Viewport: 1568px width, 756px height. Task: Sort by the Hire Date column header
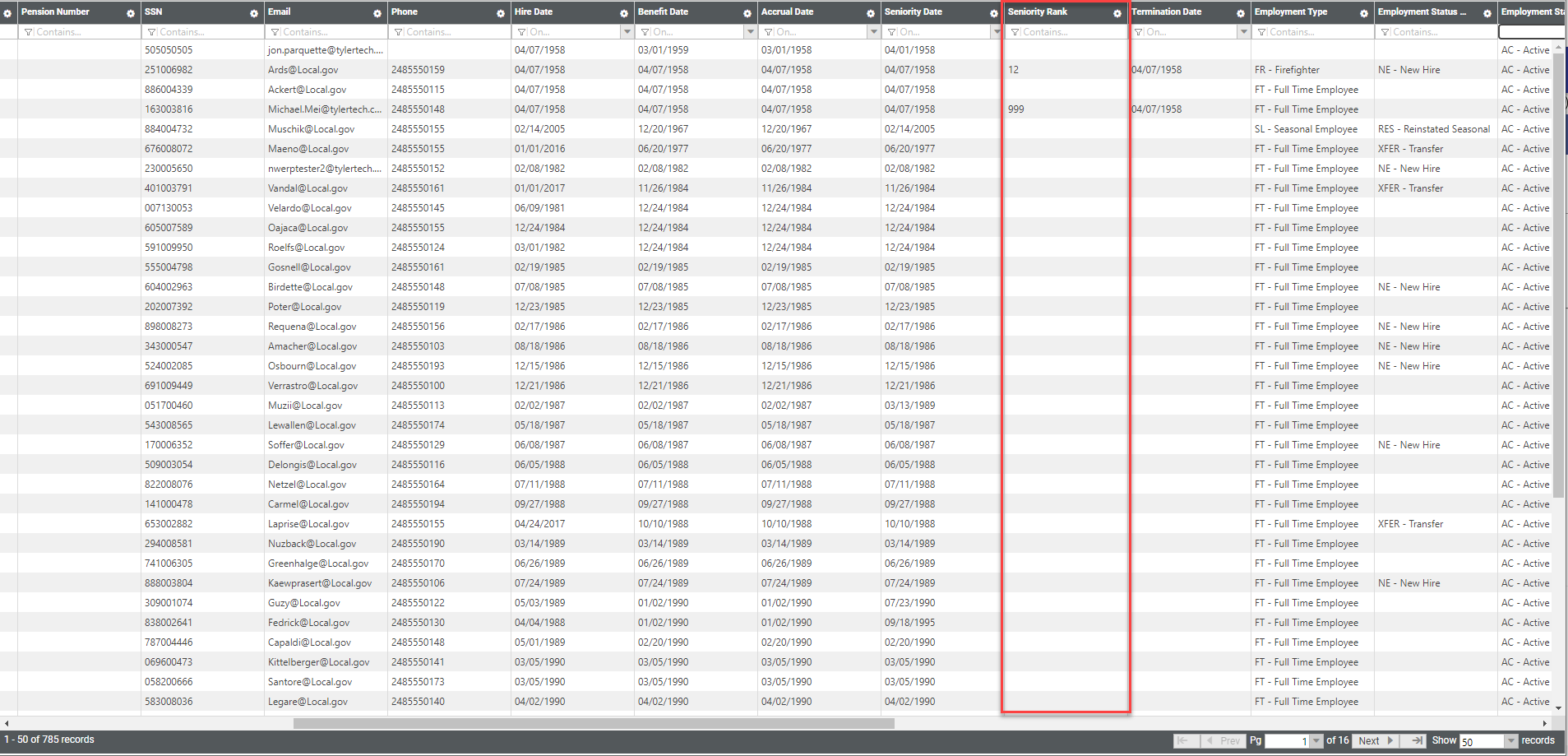pos(534,12)
